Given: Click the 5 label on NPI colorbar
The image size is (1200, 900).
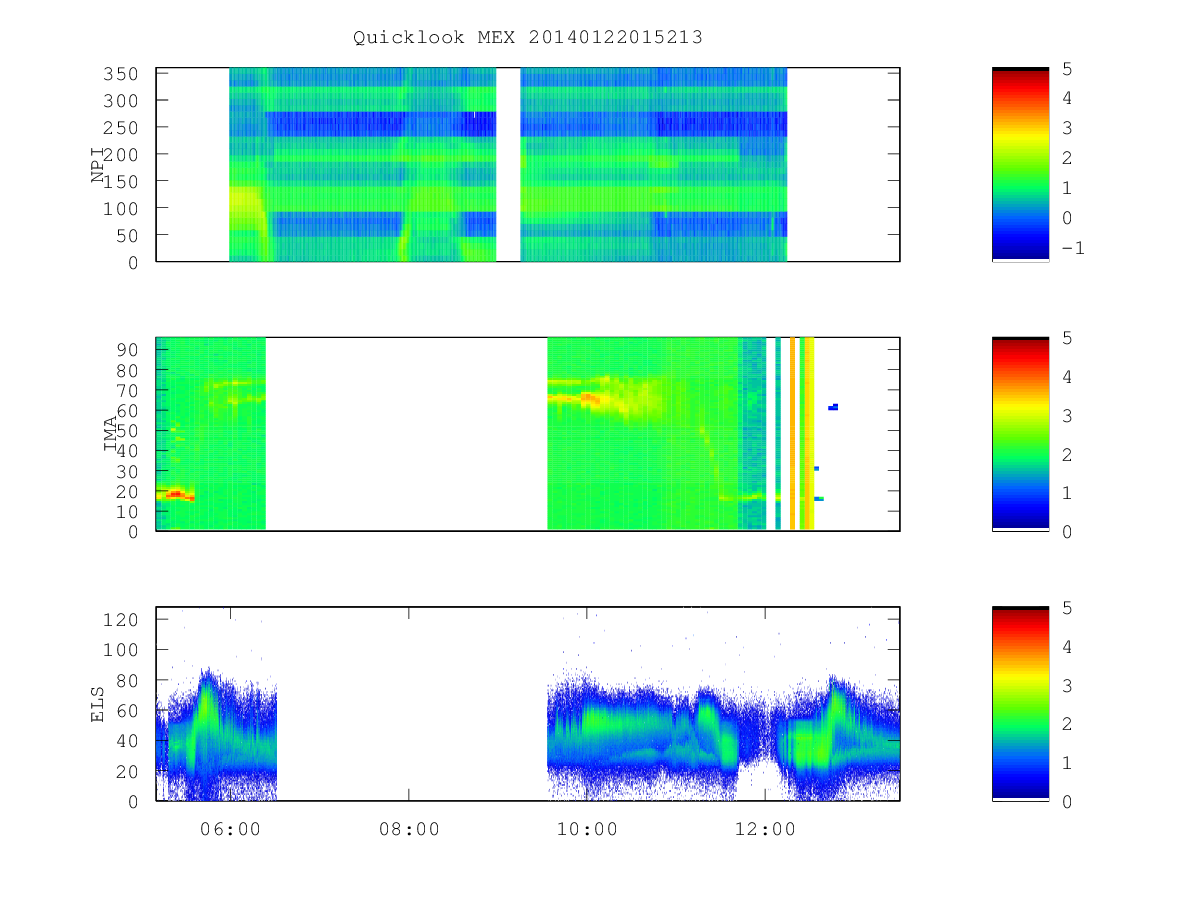Looking at the screenshot, I should point(1067,68).
